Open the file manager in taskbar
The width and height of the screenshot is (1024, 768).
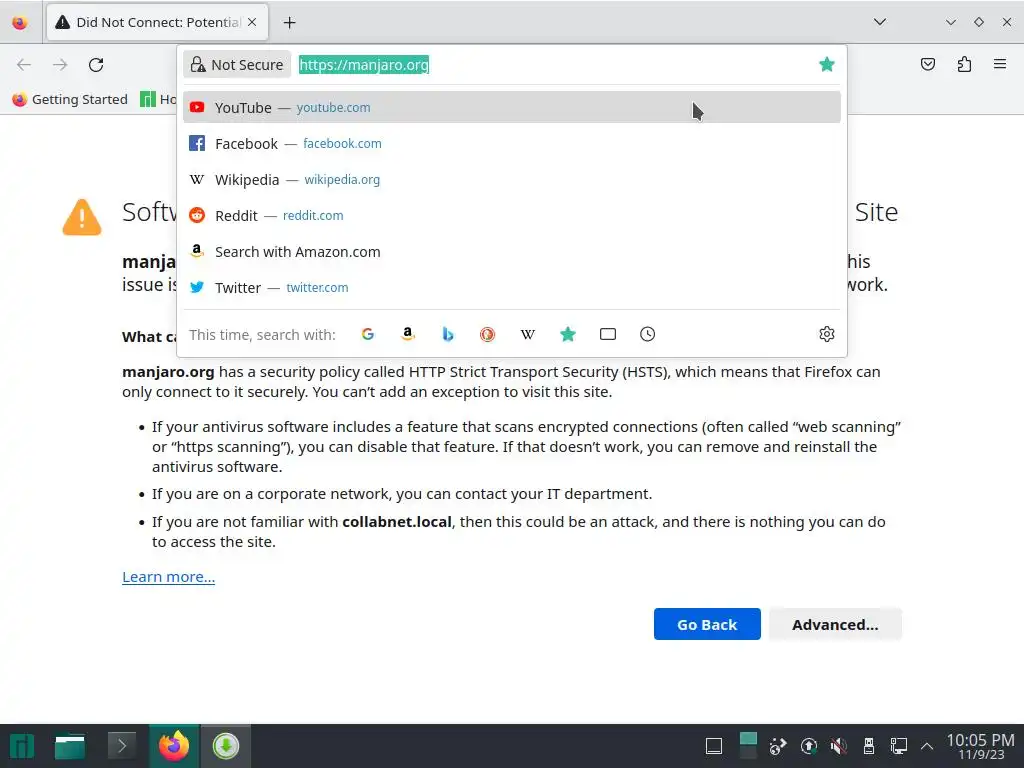(70, 746)
